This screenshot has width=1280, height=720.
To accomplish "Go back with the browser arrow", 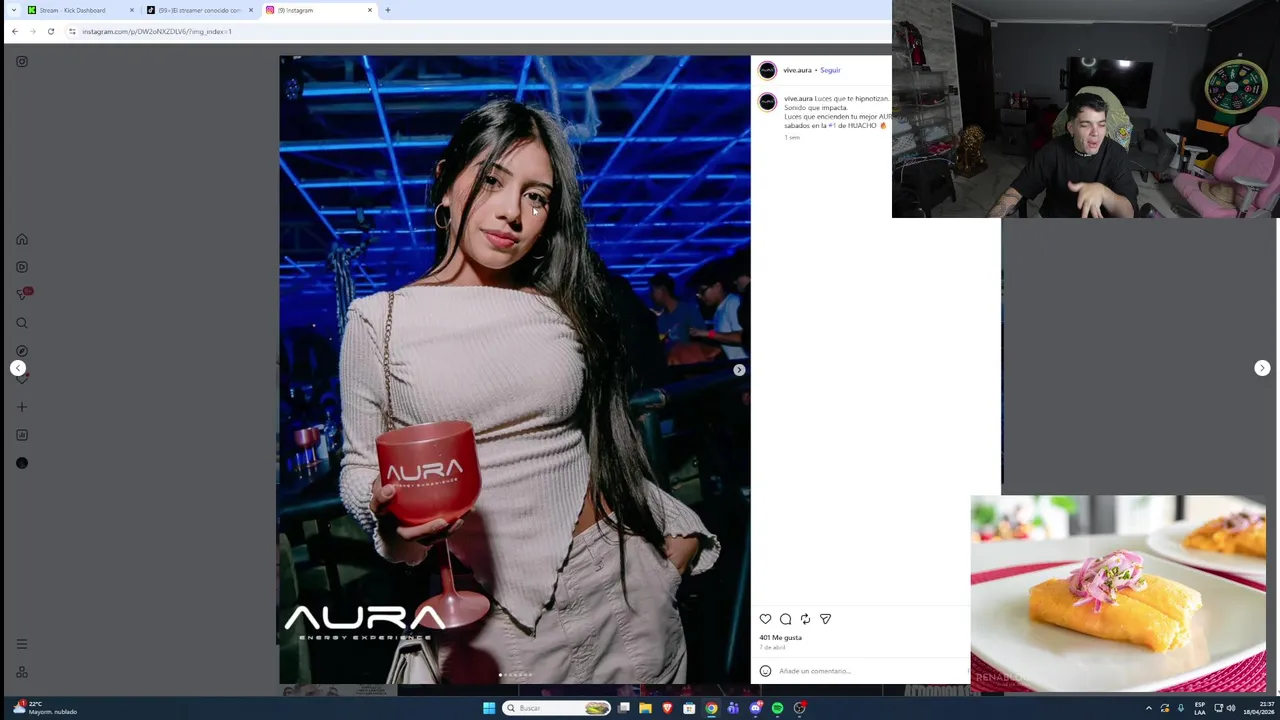I will click(15, 31).
